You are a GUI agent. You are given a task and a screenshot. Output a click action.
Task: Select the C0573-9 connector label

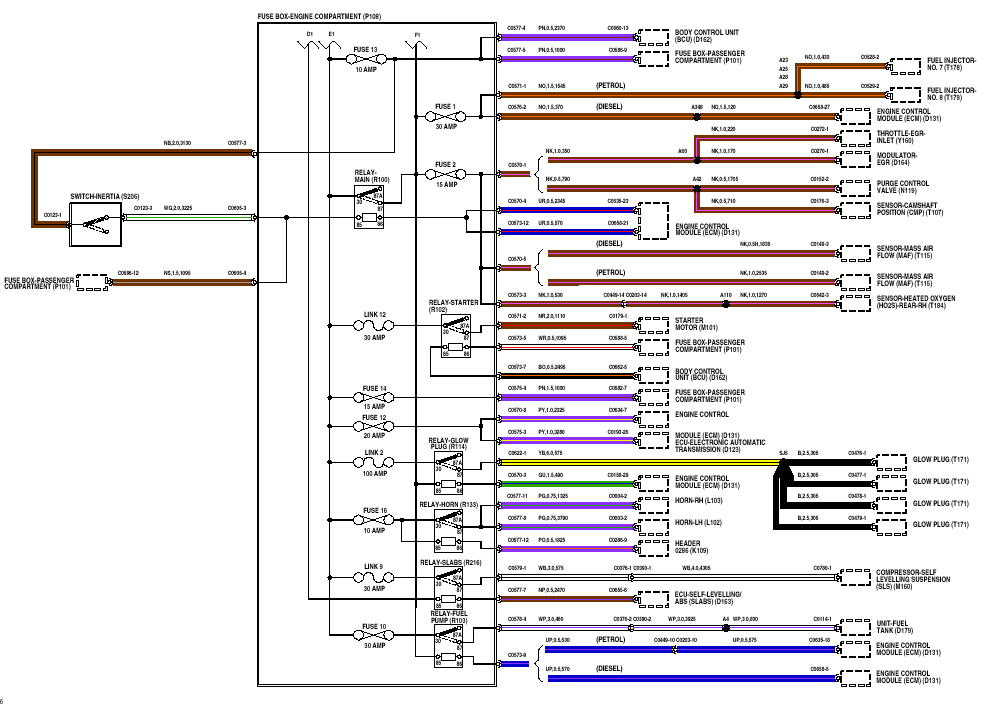(x=517, y=655)
